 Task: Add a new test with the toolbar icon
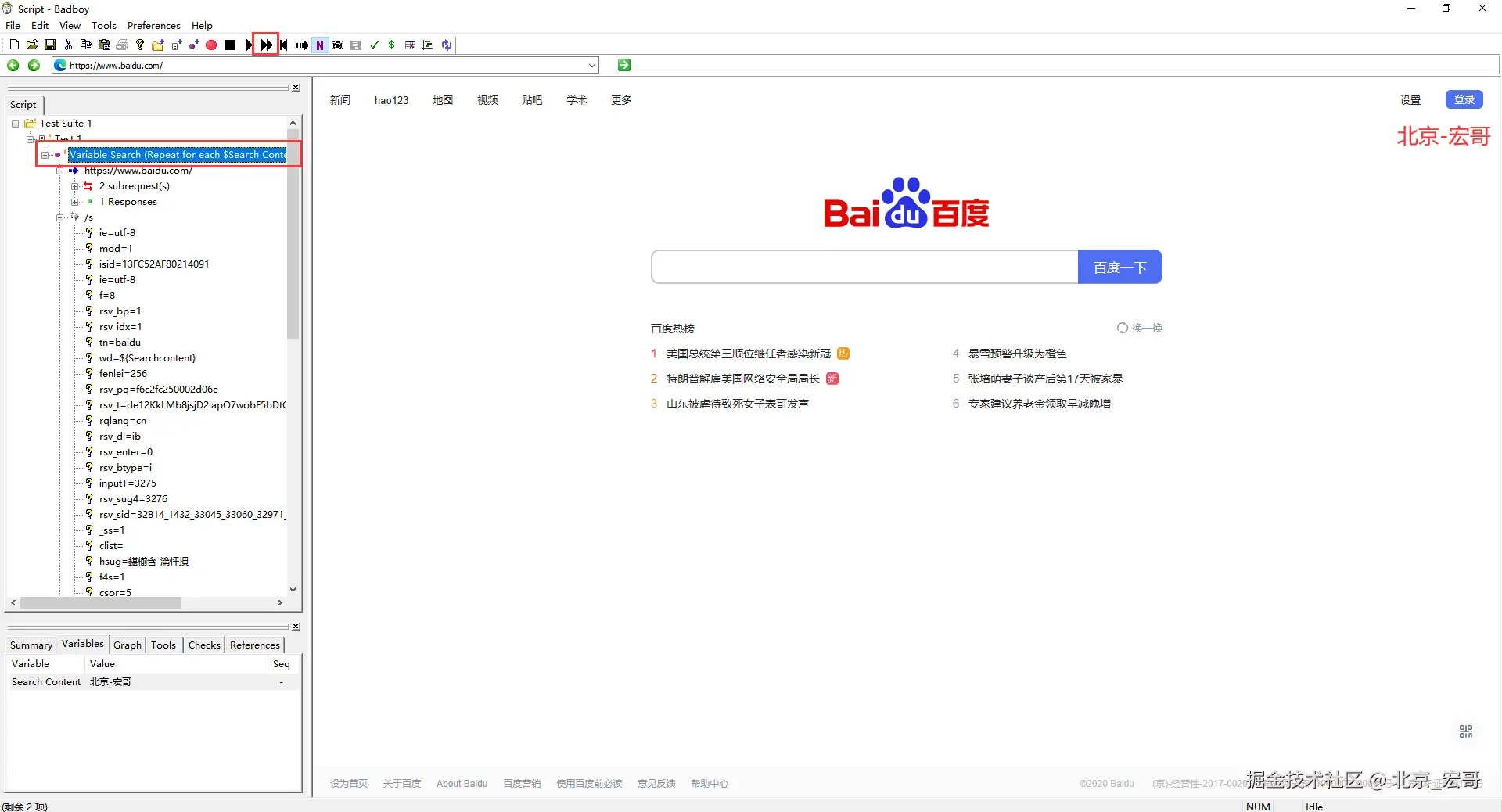pyautogui.click(x=177, y=45)
